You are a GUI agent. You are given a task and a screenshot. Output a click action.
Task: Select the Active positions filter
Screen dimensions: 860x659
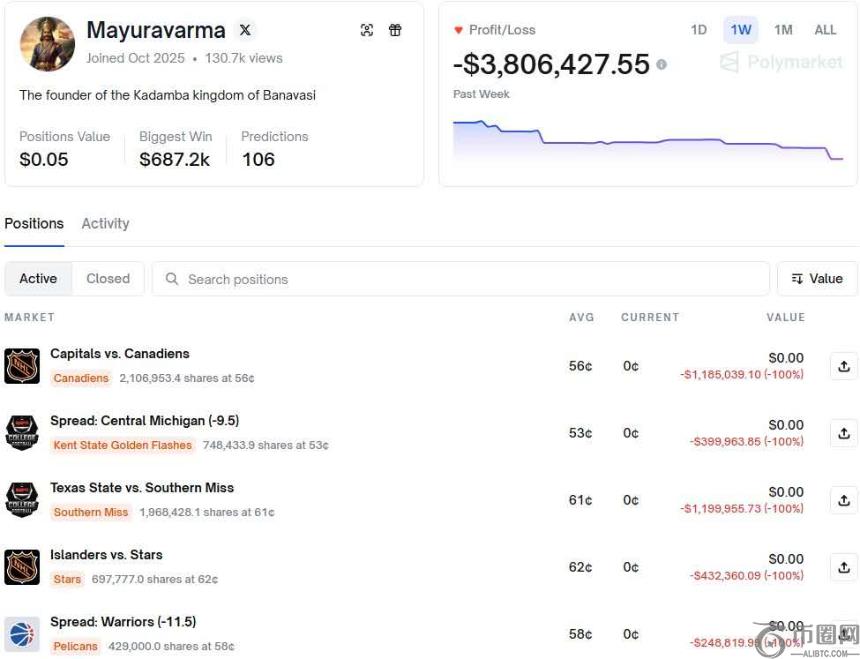pos(38,279)
